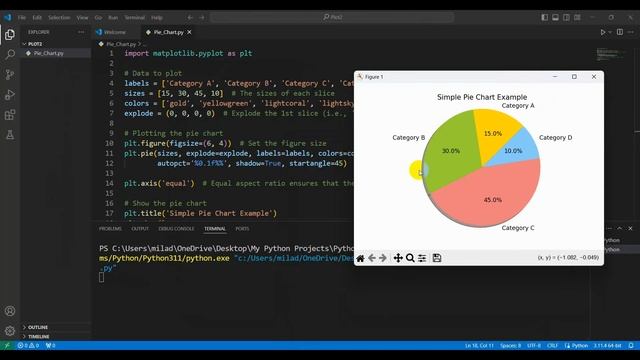
Task: Close the terminal panel
Action: click(631, 229)
